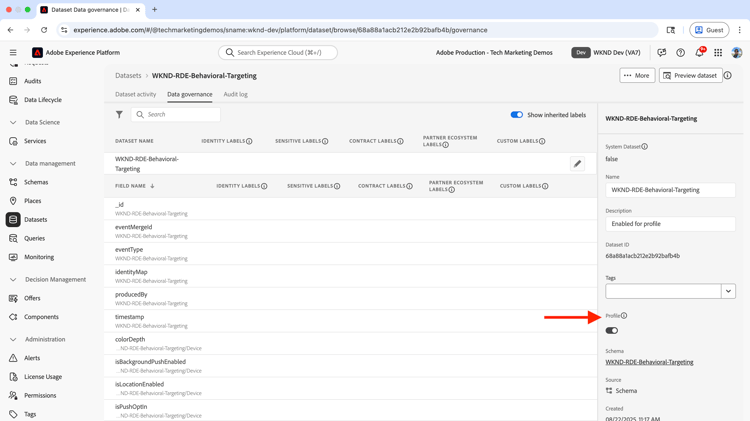Open the help question mark icon
Viewport: 750px width, 421px height.
tap(680, 53)
